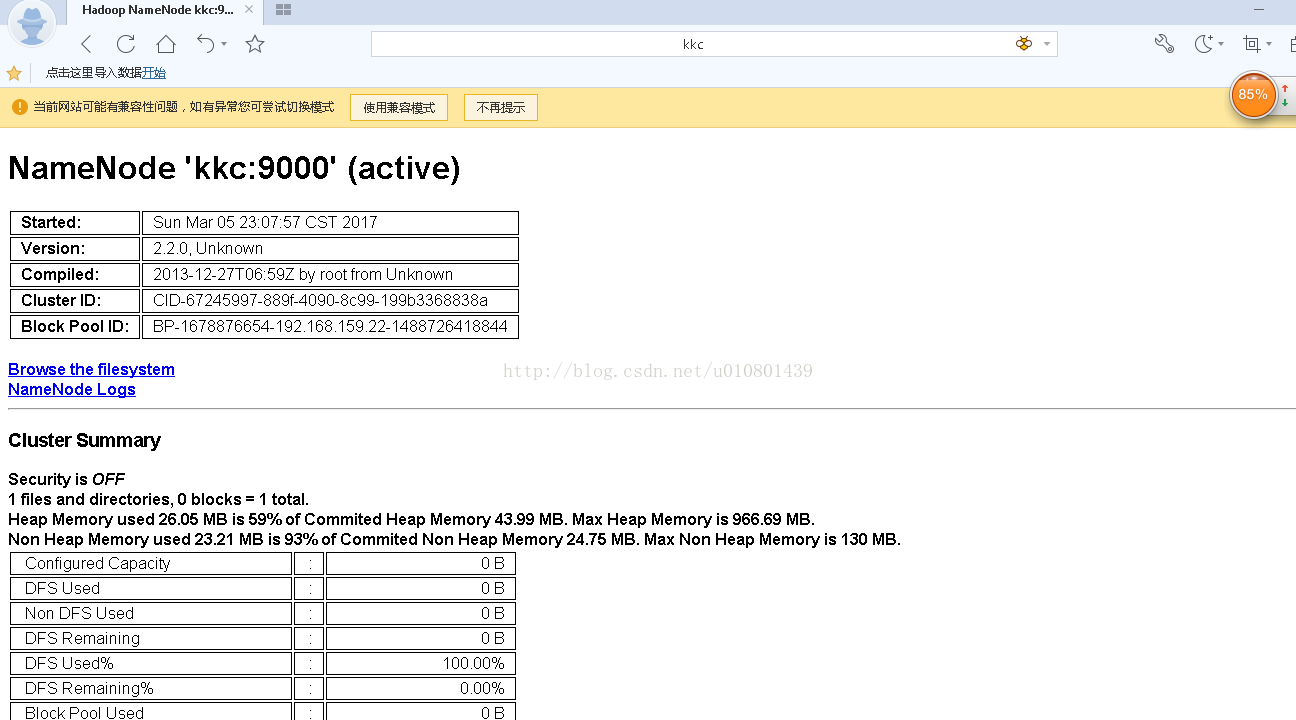
Task: Click the Block Pool Used label cell
Action: coord(151,712)
